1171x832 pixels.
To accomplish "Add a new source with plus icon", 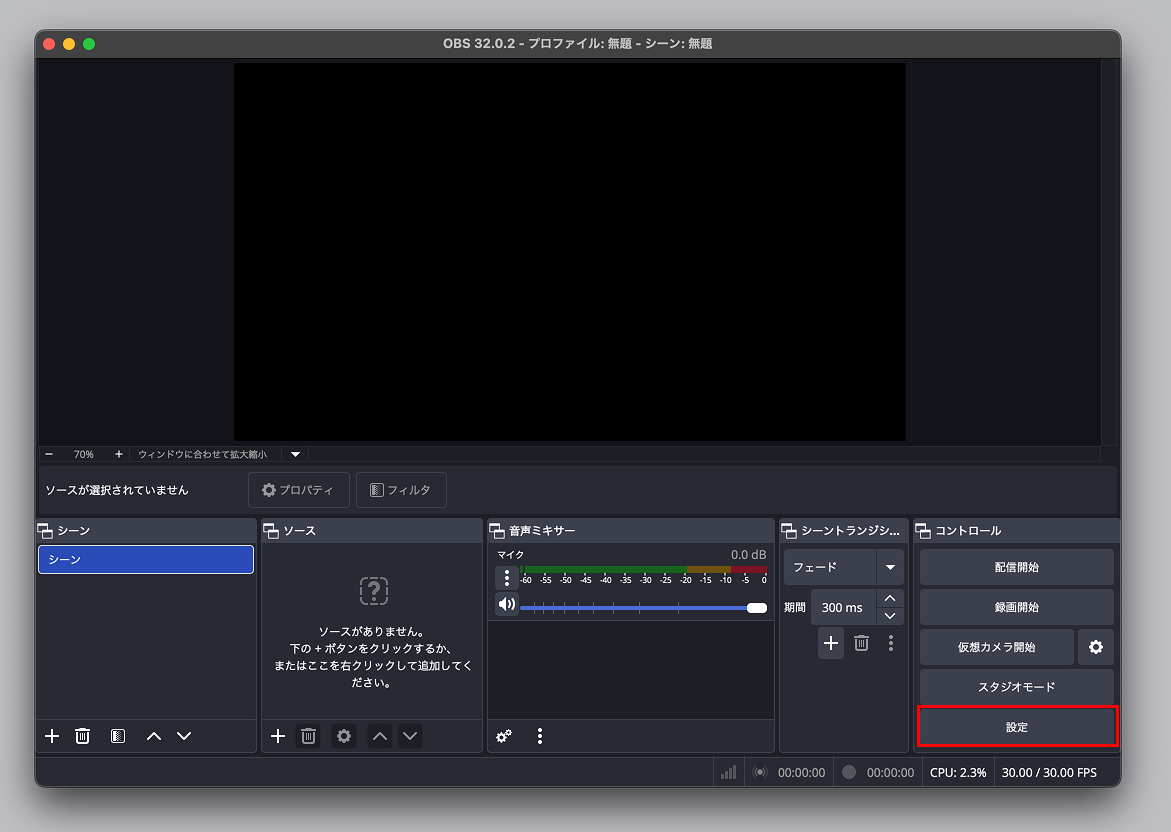I will point(278,736).
